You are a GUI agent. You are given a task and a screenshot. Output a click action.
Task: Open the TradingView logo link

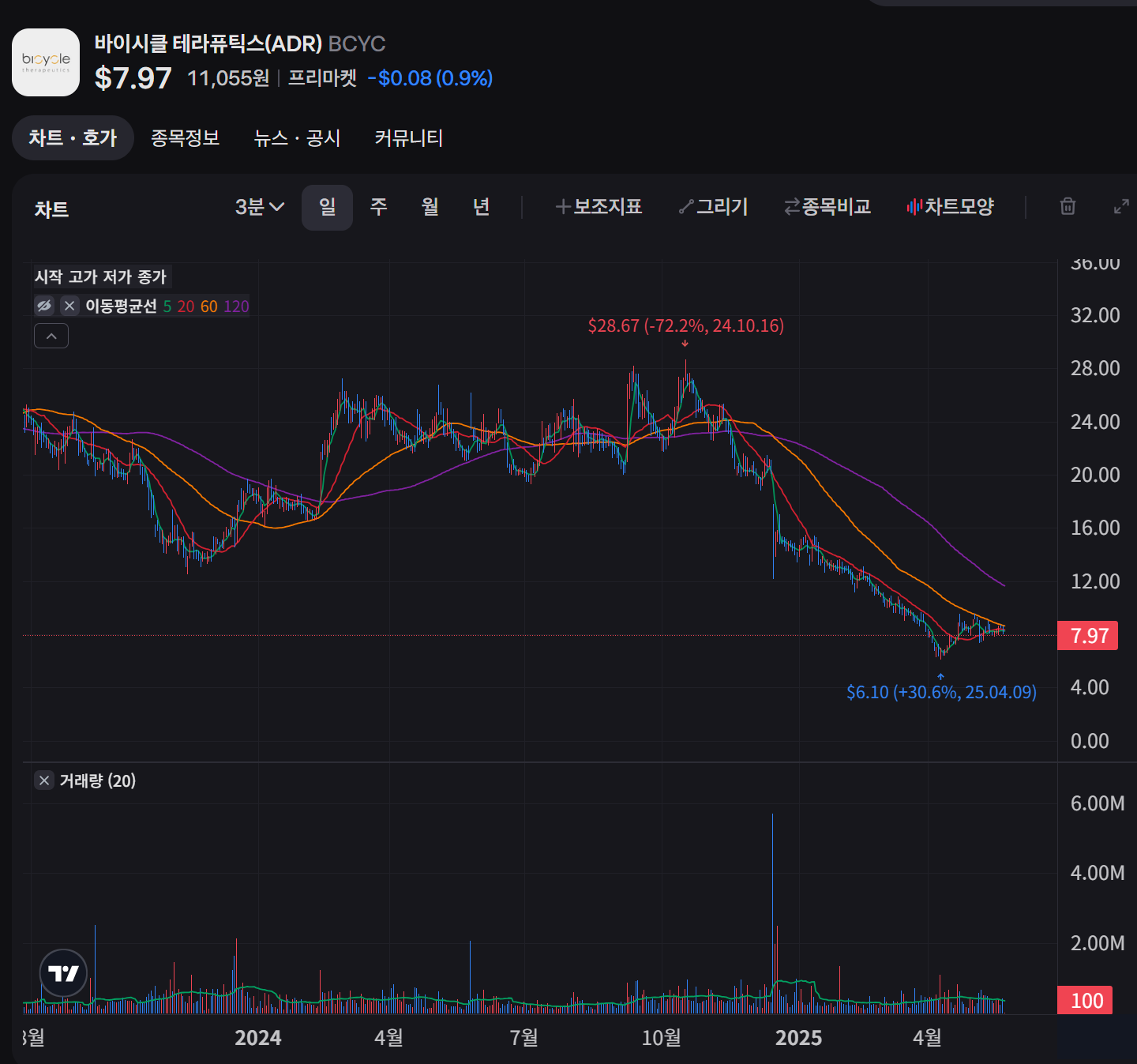(63, 973)
